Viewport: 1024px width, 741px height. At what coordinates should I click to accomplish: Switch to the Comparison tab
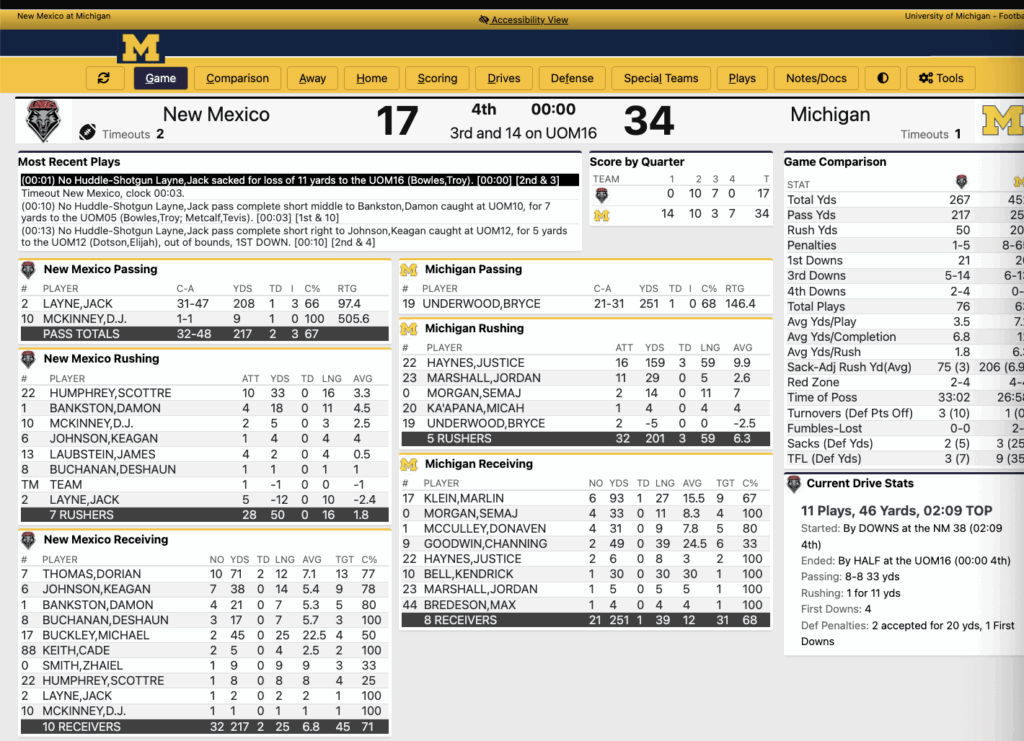tap(237, 78)
